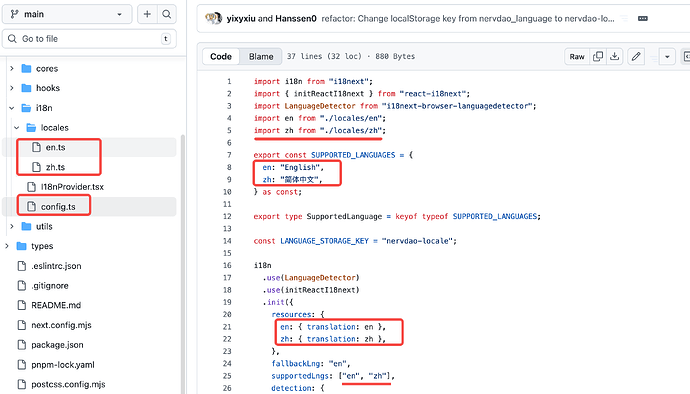Open the main branch selector dropdown
The width and height of the screenshot is (690, 394).
pyautogui.click(x=67, y=14)
